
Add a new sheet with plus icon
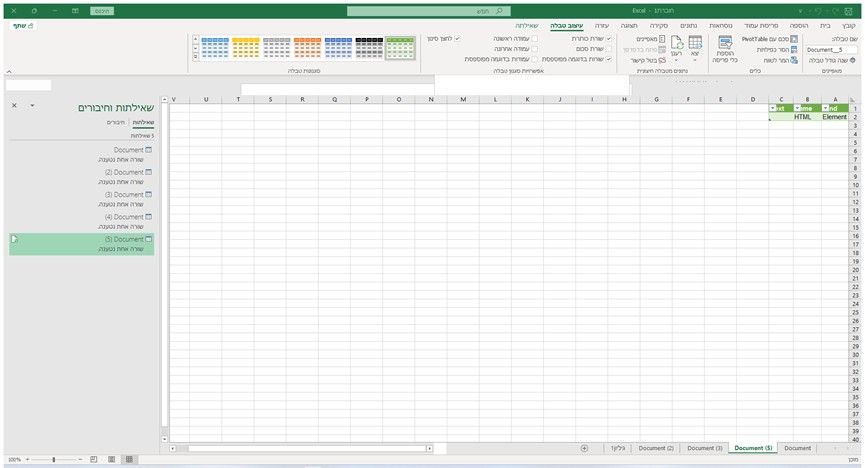coord(584,448)
